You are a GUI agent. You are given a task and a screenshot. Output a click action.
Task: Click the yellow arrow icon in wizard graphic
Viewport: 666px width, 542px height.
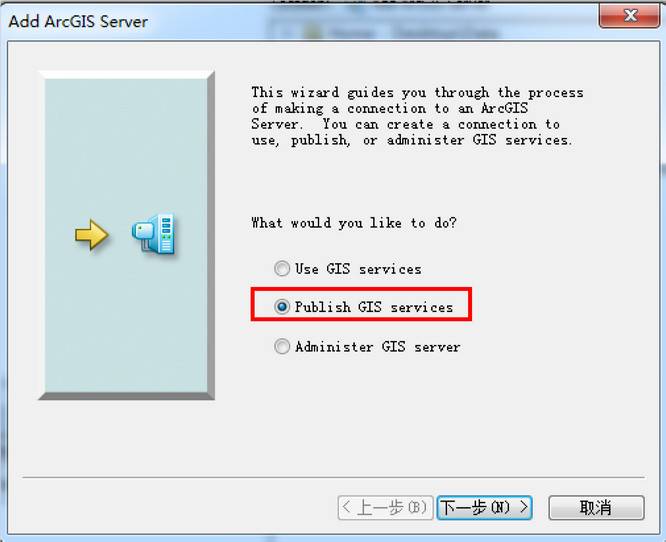click(x=92, y=234)
